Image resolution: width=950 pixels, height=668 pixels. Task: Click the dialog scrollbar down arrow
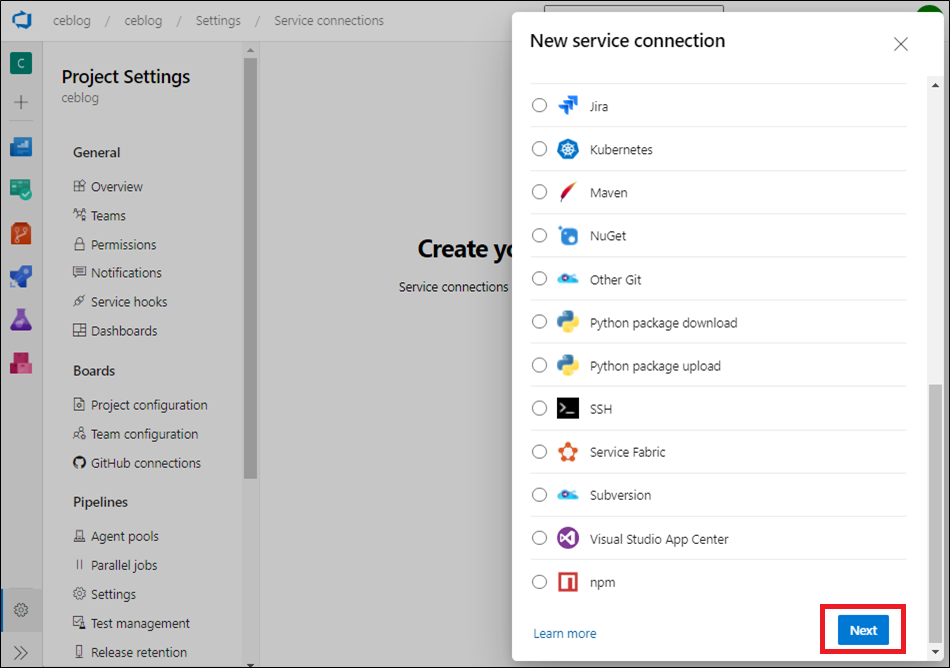tap(935, 652)
